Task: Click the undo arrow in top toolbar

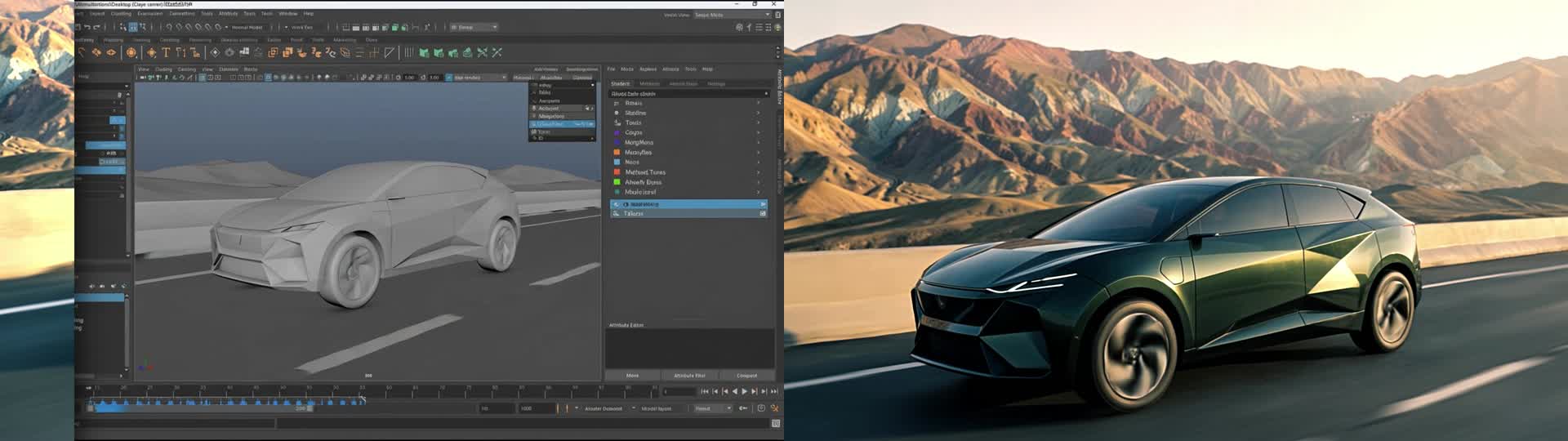Action: (x=87, y=27)
